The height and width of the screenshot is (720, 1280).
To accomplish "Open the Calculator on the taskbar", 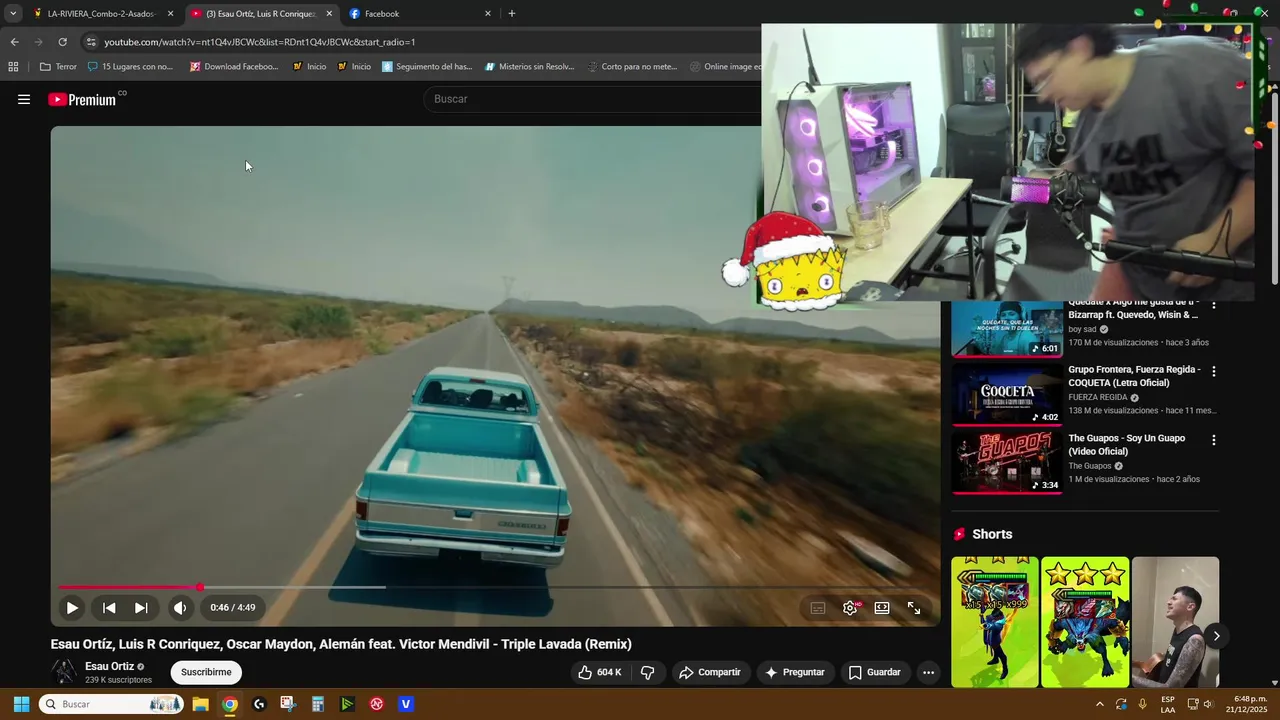I will click(318, 704).
